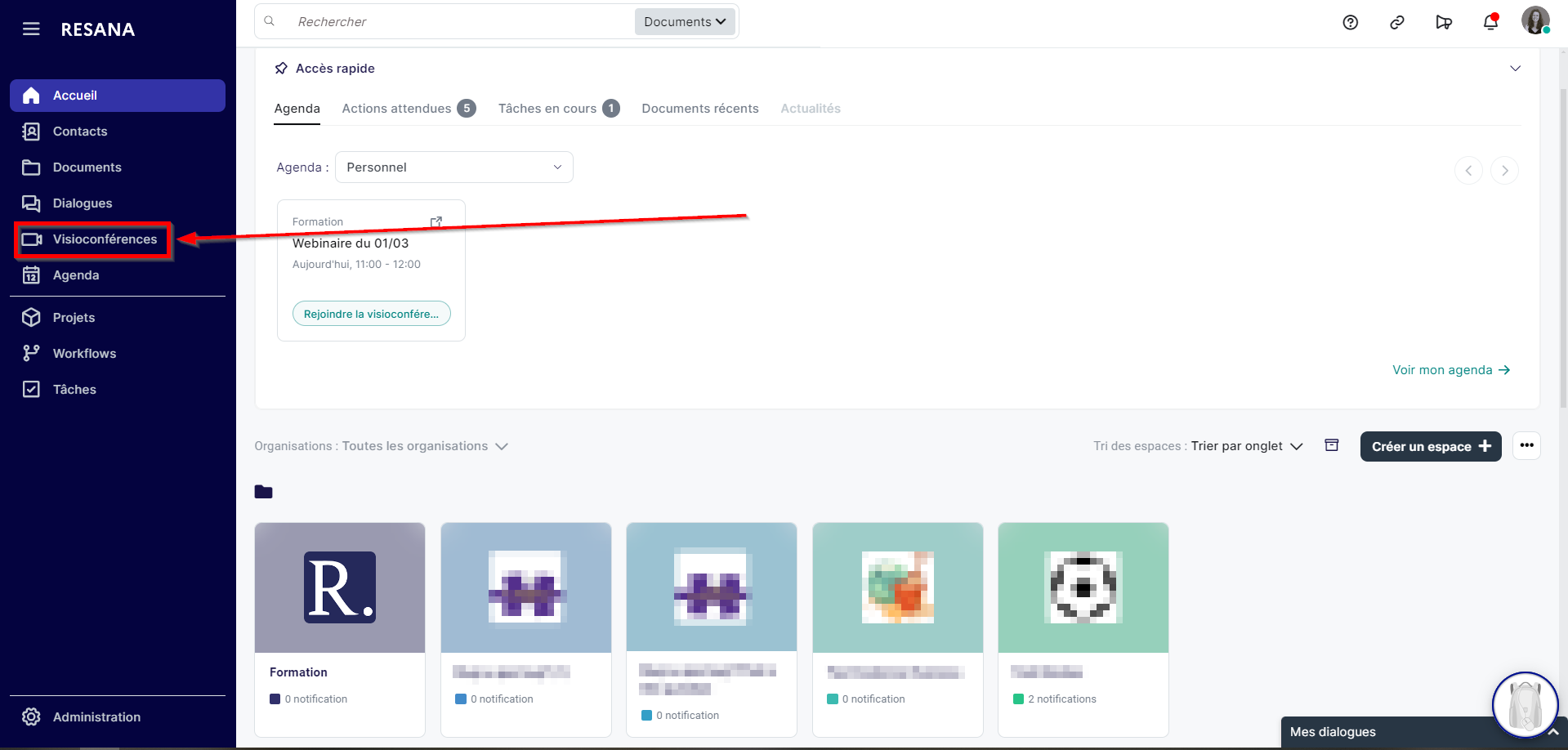The image size is (1568, 750).
Task: Click the Tâches checkbox icon
Action: click(31, 389)
